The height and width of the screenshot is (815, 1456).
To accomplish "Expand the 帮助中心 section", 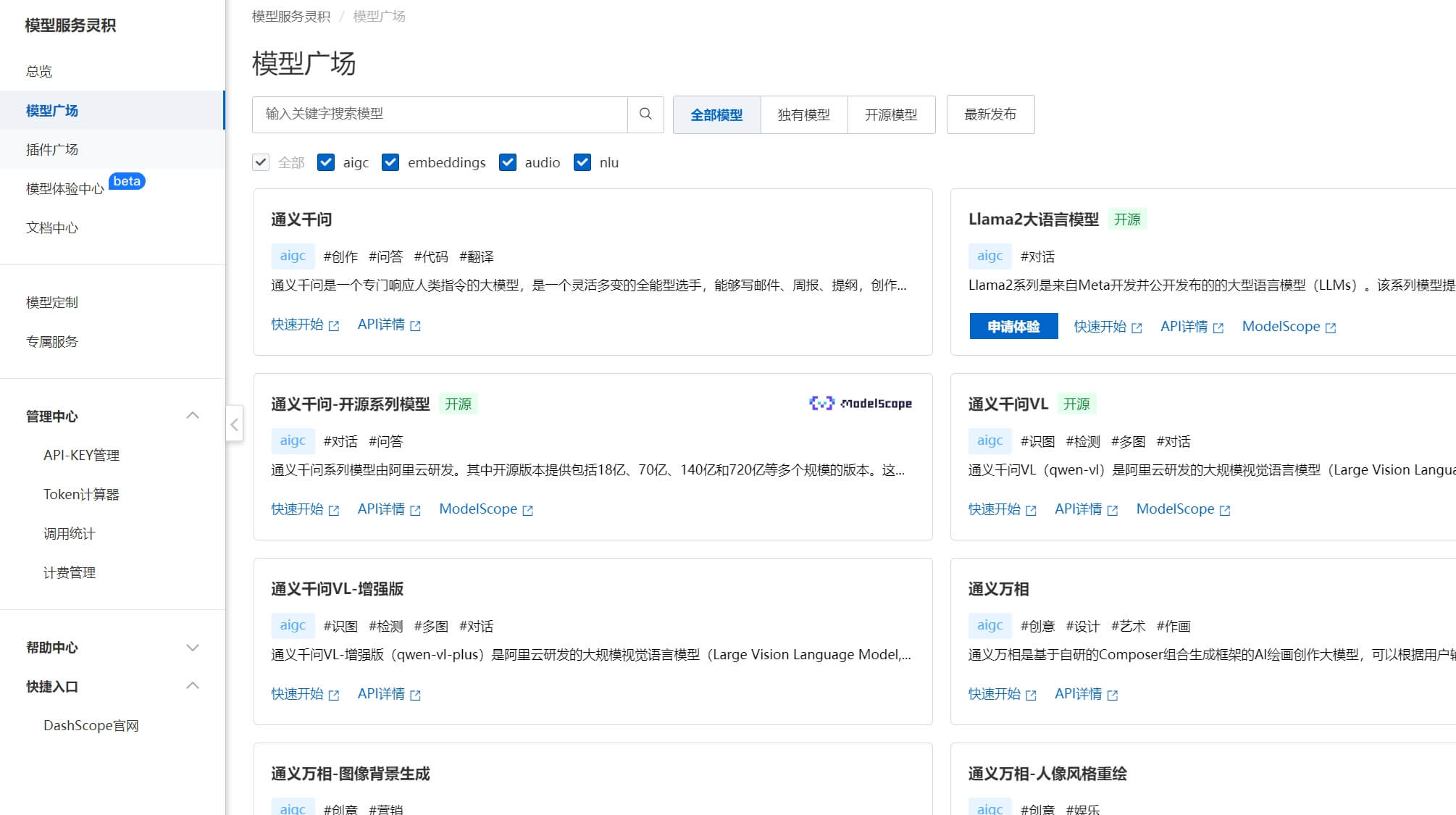I will 192,648.
